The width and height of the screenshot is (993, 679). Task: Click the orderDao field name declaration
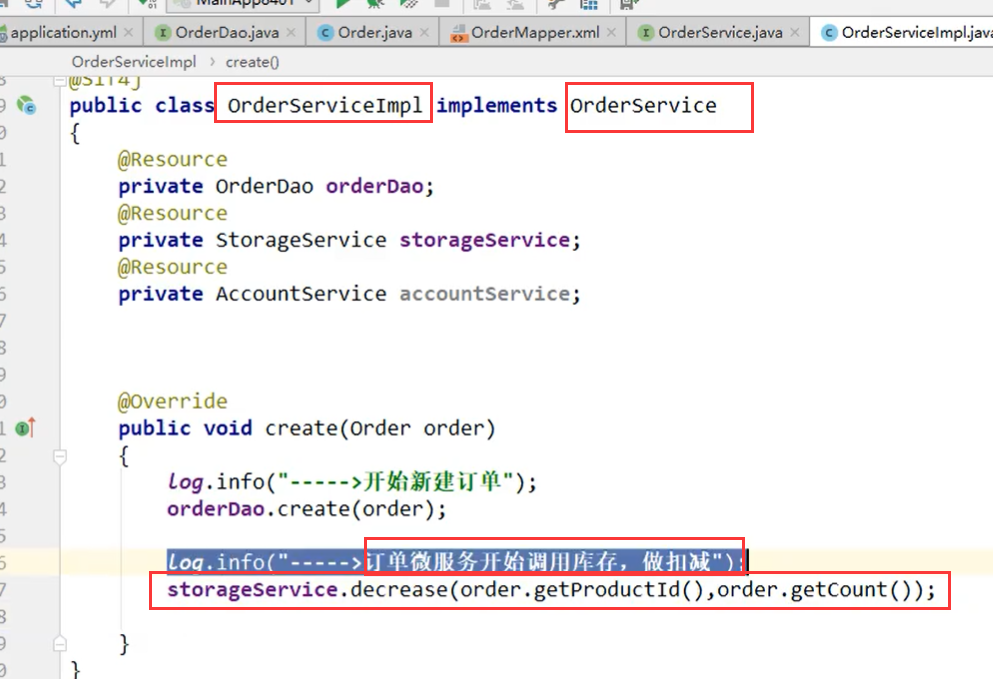[x=374, y=186]
